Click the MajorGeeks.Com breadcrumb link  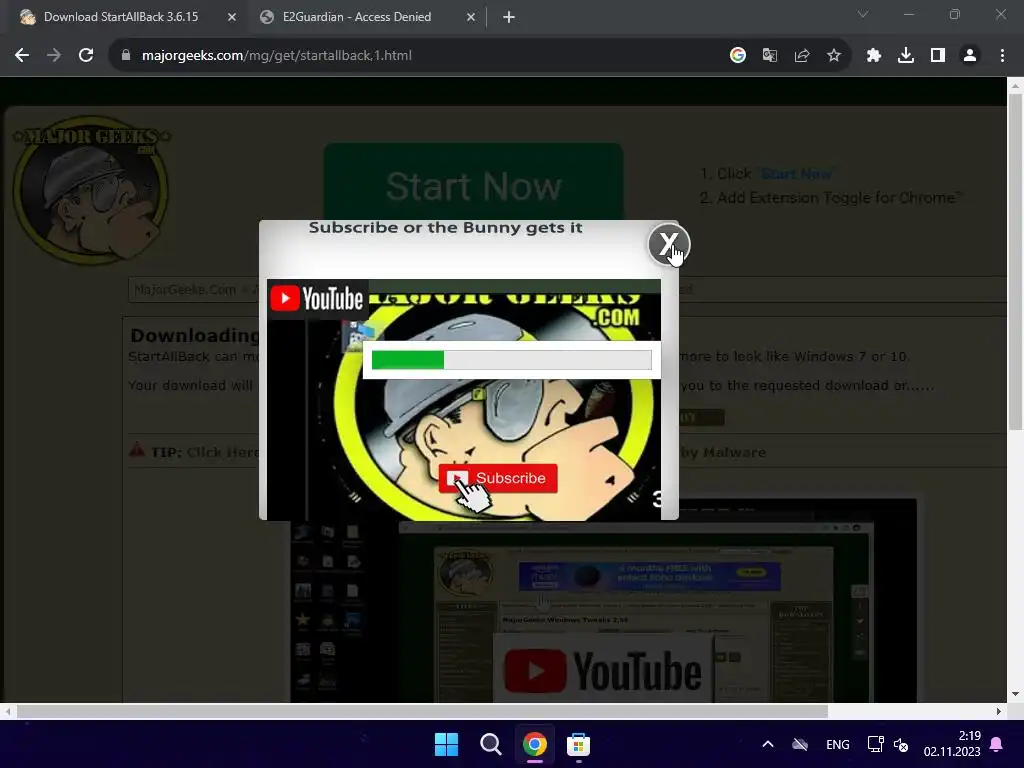[184, 289]
